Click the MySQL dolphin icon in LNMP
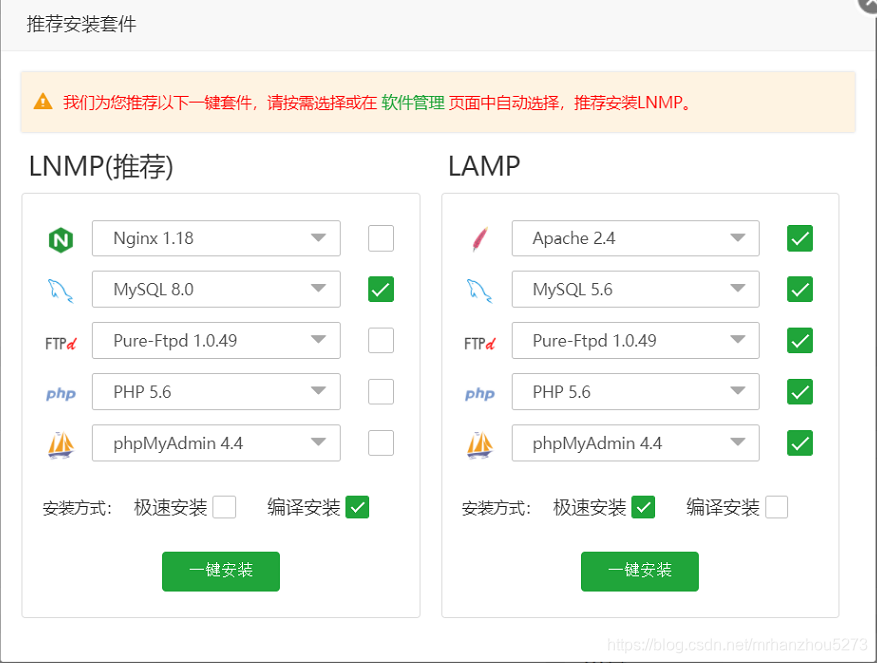This screenshot has width=877, height=663. pos(60,291)
